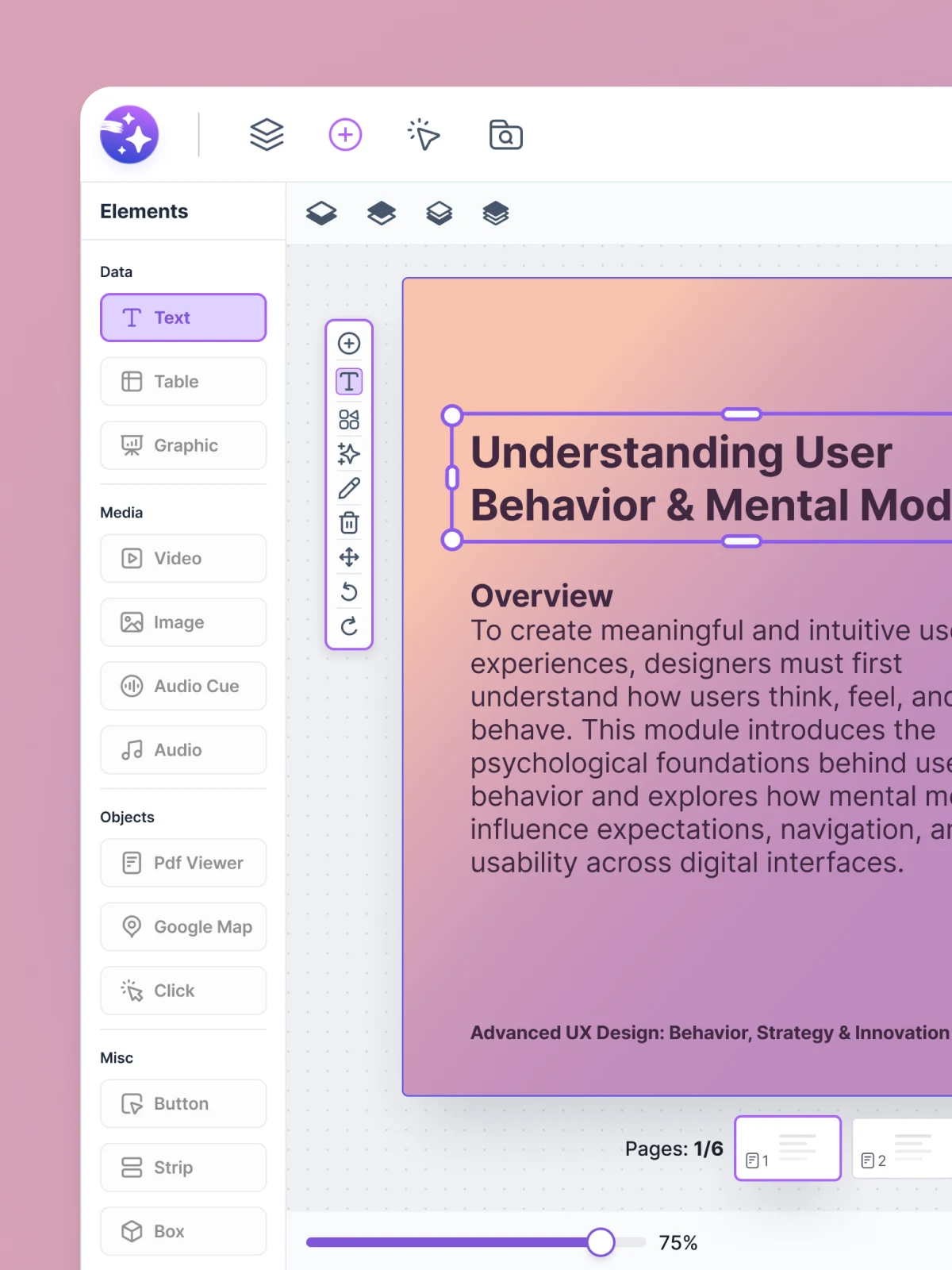Select the Understanding User Behavior title text

tap(711, 479)
